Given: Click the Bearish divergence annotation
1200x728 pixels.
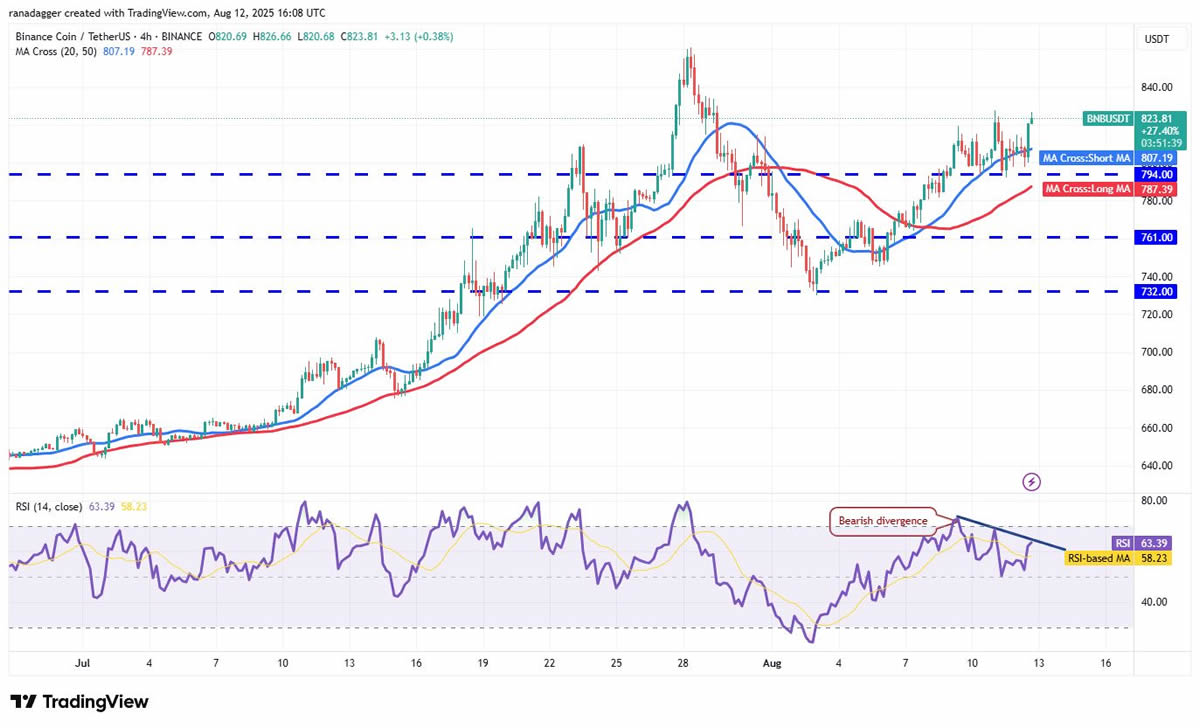Looking at the screenshot, I should point(879,520).
